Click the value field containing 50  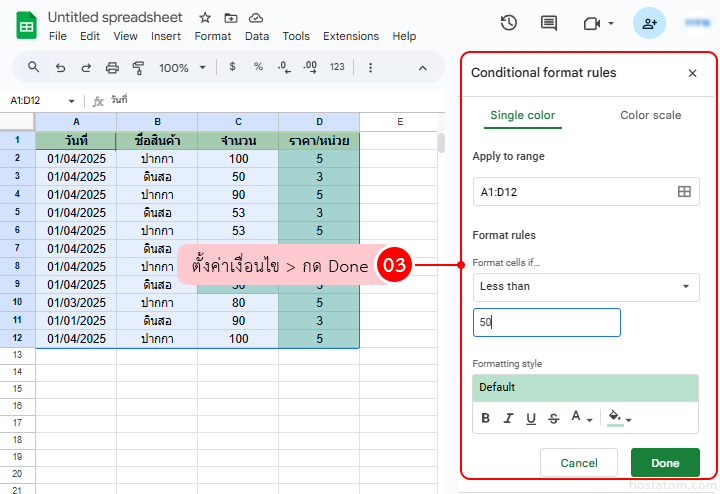click(546, 322)
